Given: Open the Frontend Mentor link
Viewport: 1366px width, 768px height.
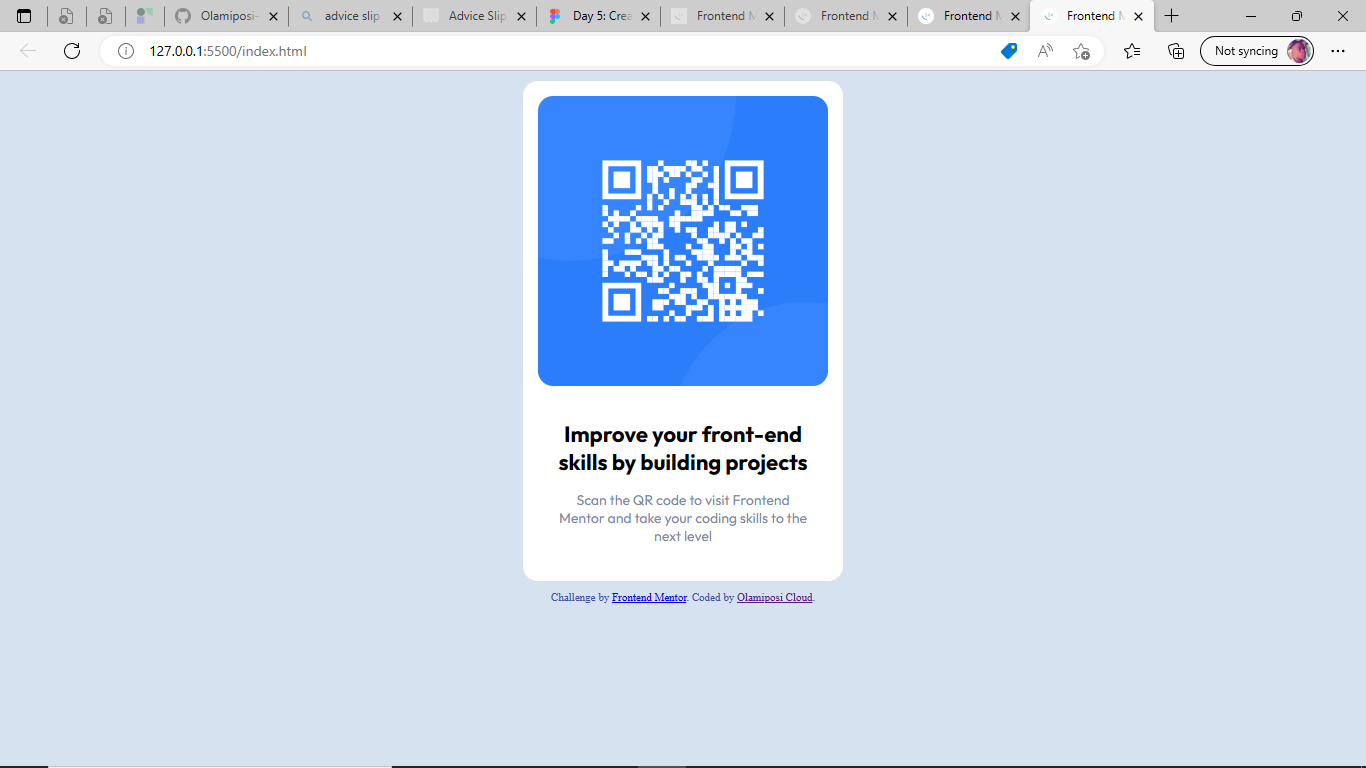Looking at the screenshot, I should (649, 597).
